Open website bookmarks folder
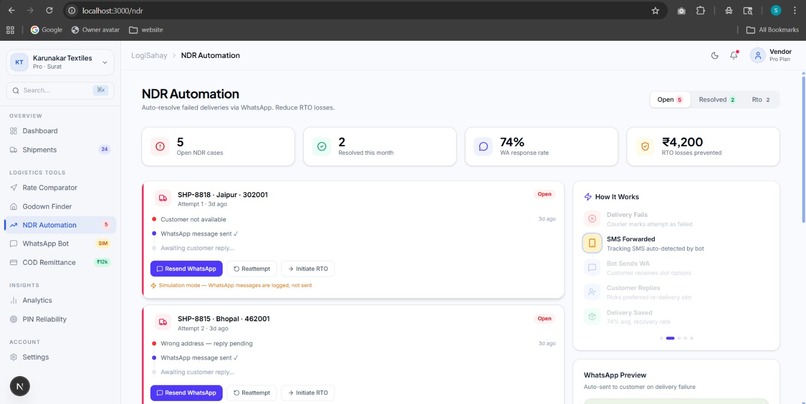 tap(146, 30)
